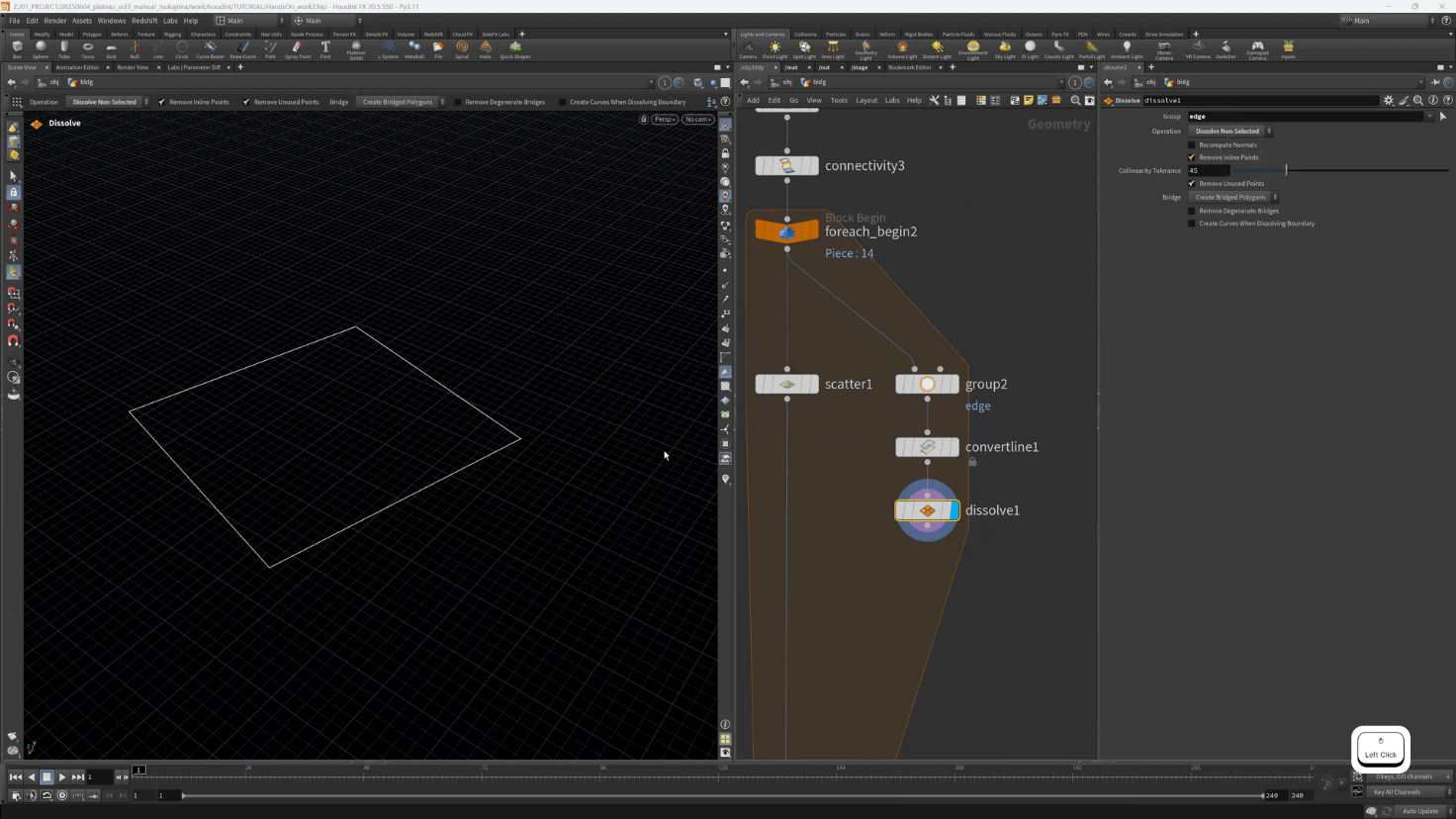Image resolution: width=1456 pixels, height=819 pixels.
Task: Click the Collinearity Tolerance slider handle
Action: coord(1286,171)
